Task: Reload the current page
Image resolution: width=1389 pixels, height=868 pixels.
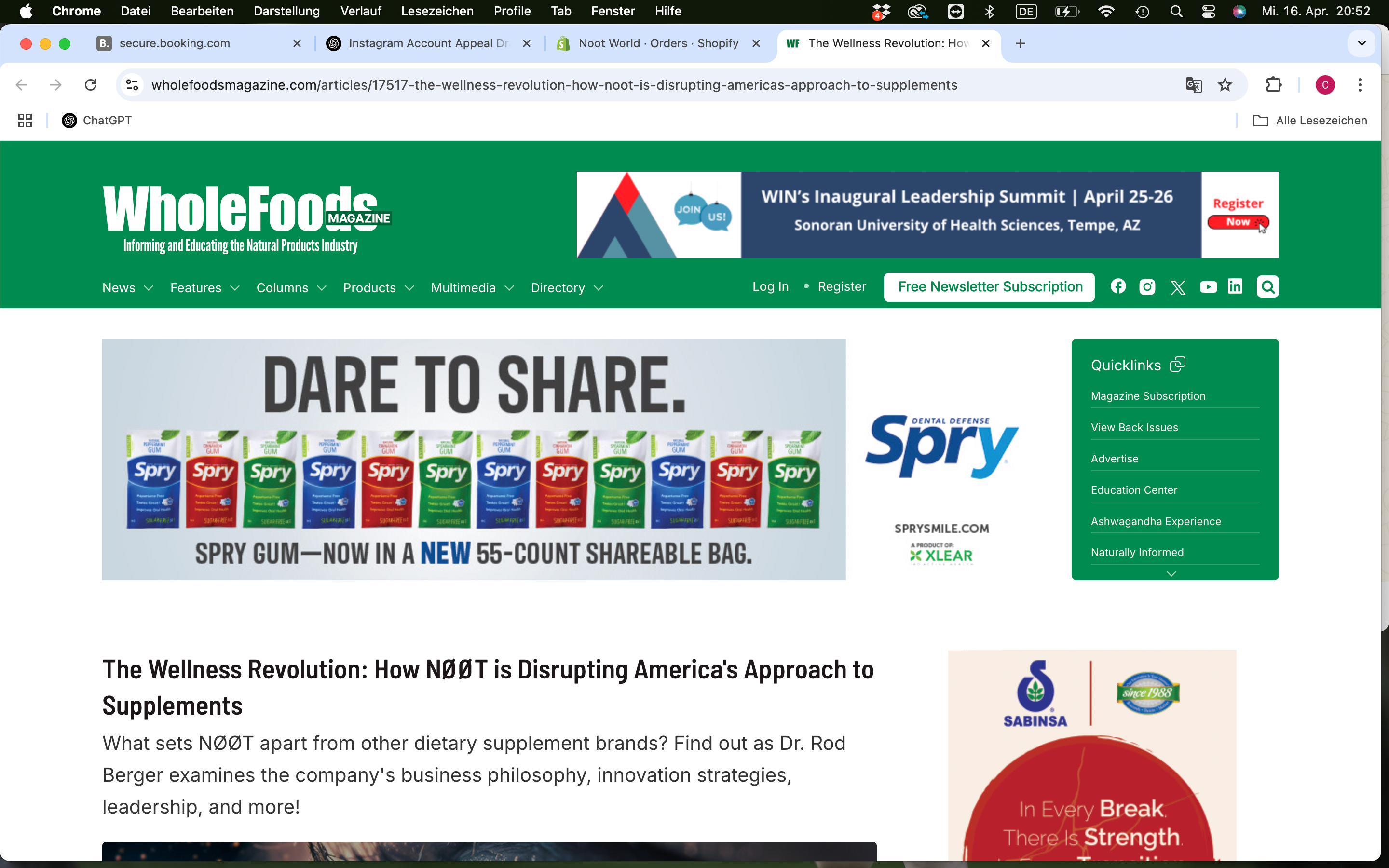Action: tap(91, 85)
